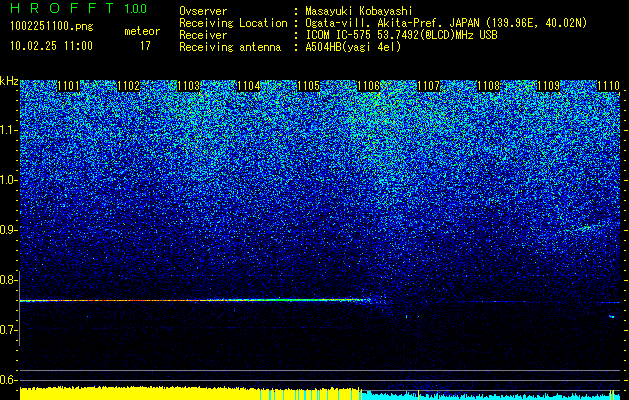Viewport: 629px width, 400px height.
Task: Click the Ovserver label
Action: [x=203, y=11]
